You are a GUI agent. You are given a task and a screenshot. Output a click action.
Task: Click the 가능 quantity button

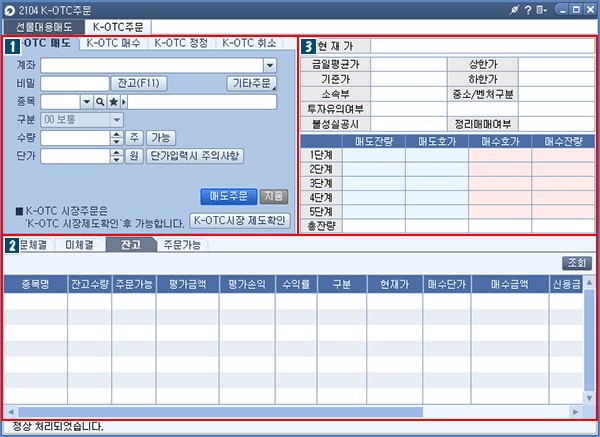pos(161,138)
